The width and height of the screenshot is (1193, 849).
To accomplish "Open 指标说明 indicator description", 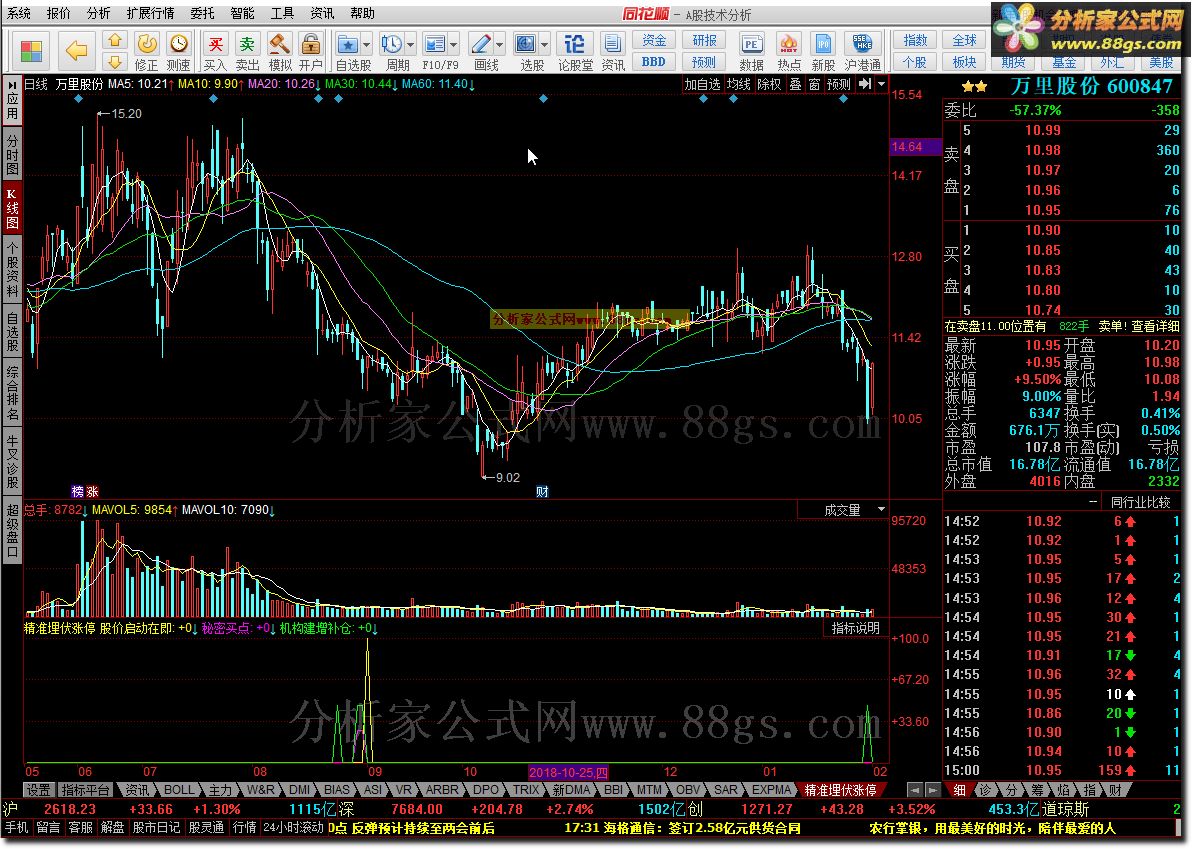I will [x=855, y=628].
